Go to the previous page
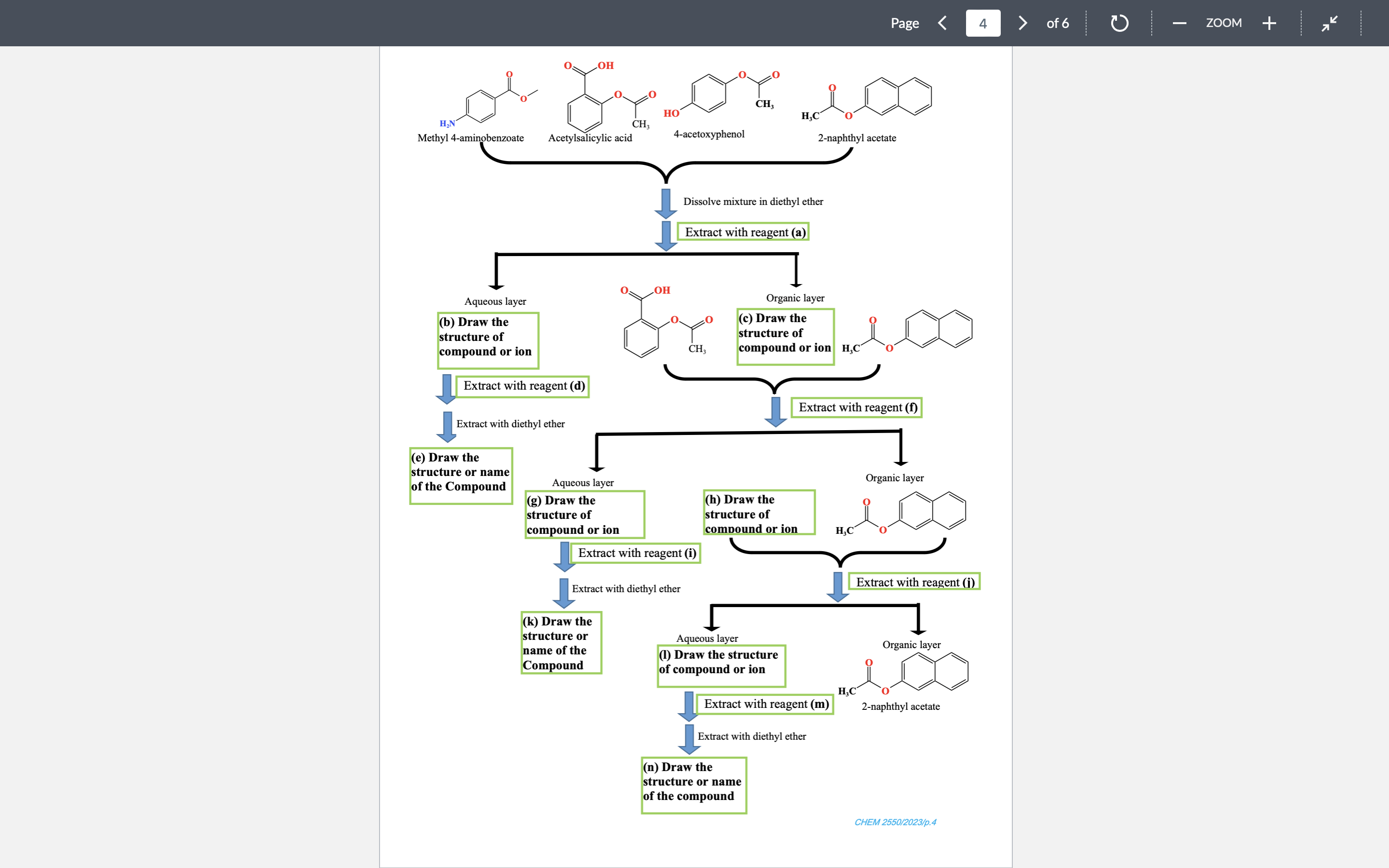This screenshot has height=868, width=1389. pyautogui.click(x=942, y=23)
